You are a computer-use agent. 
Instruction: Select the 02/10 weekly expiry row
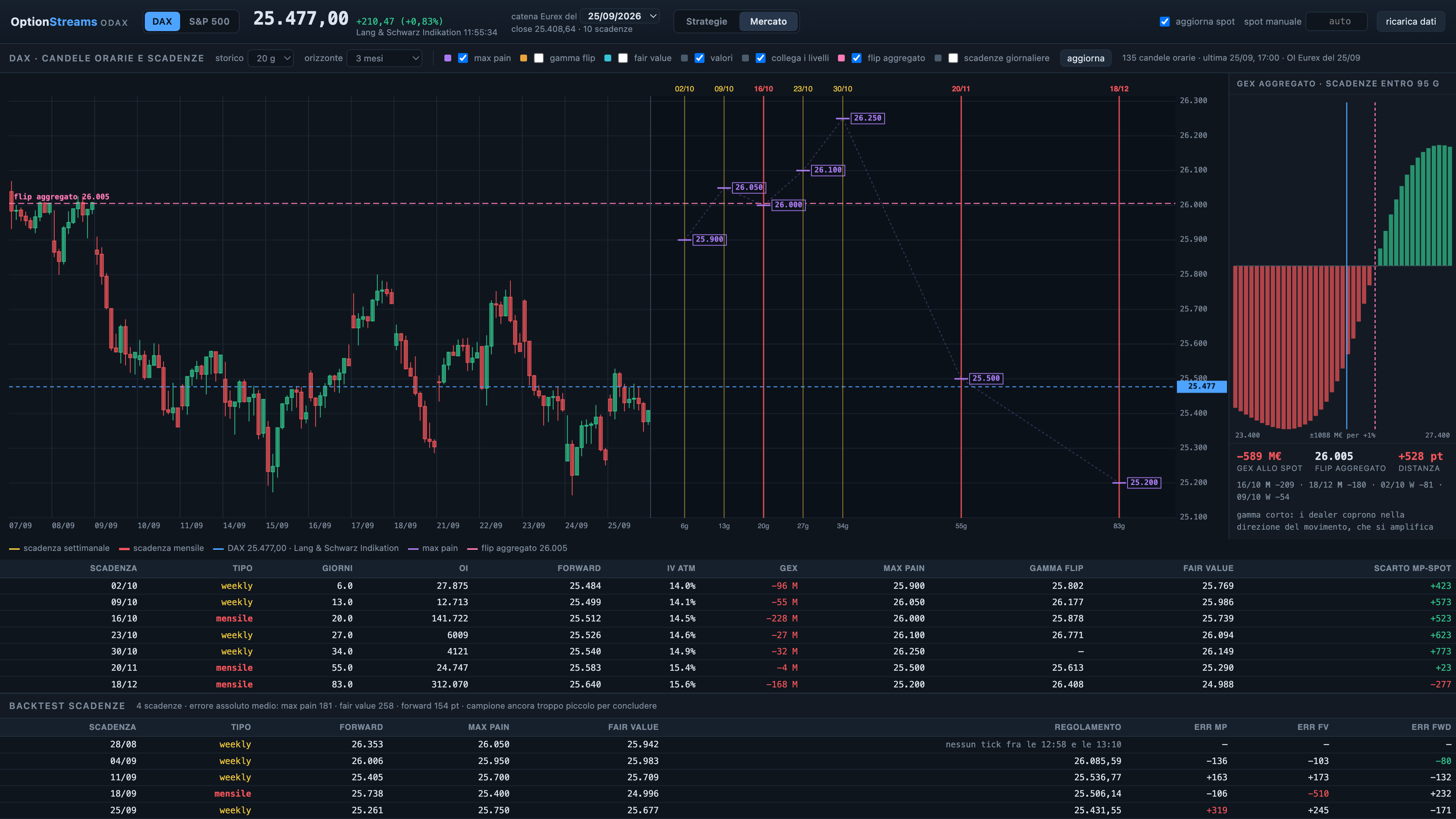728,586
